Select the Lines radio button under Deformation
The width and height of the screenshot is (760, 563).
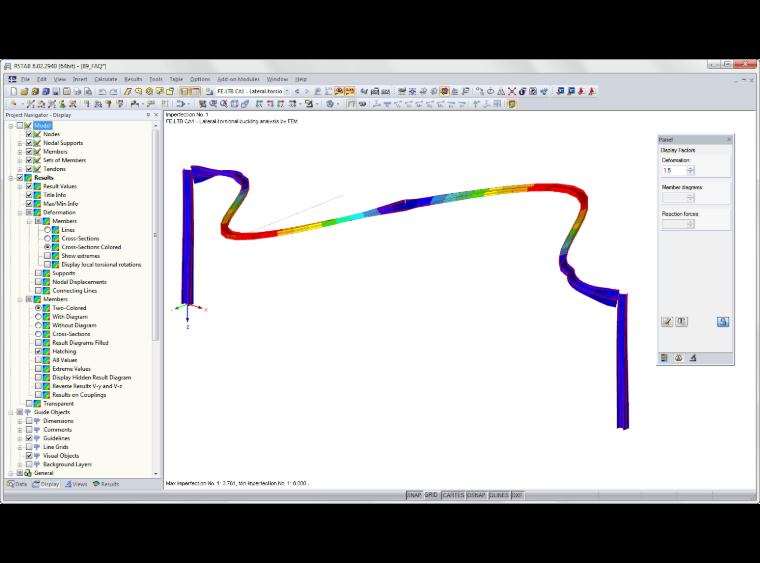48,230
